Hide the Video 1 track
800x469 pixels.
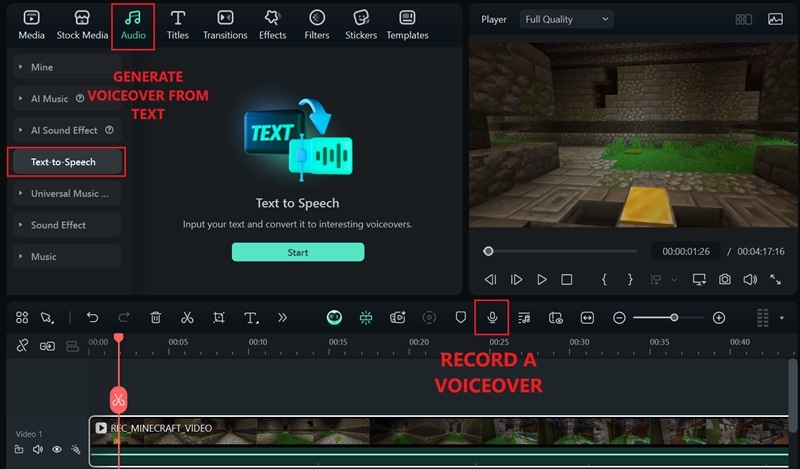pos(57,449)
